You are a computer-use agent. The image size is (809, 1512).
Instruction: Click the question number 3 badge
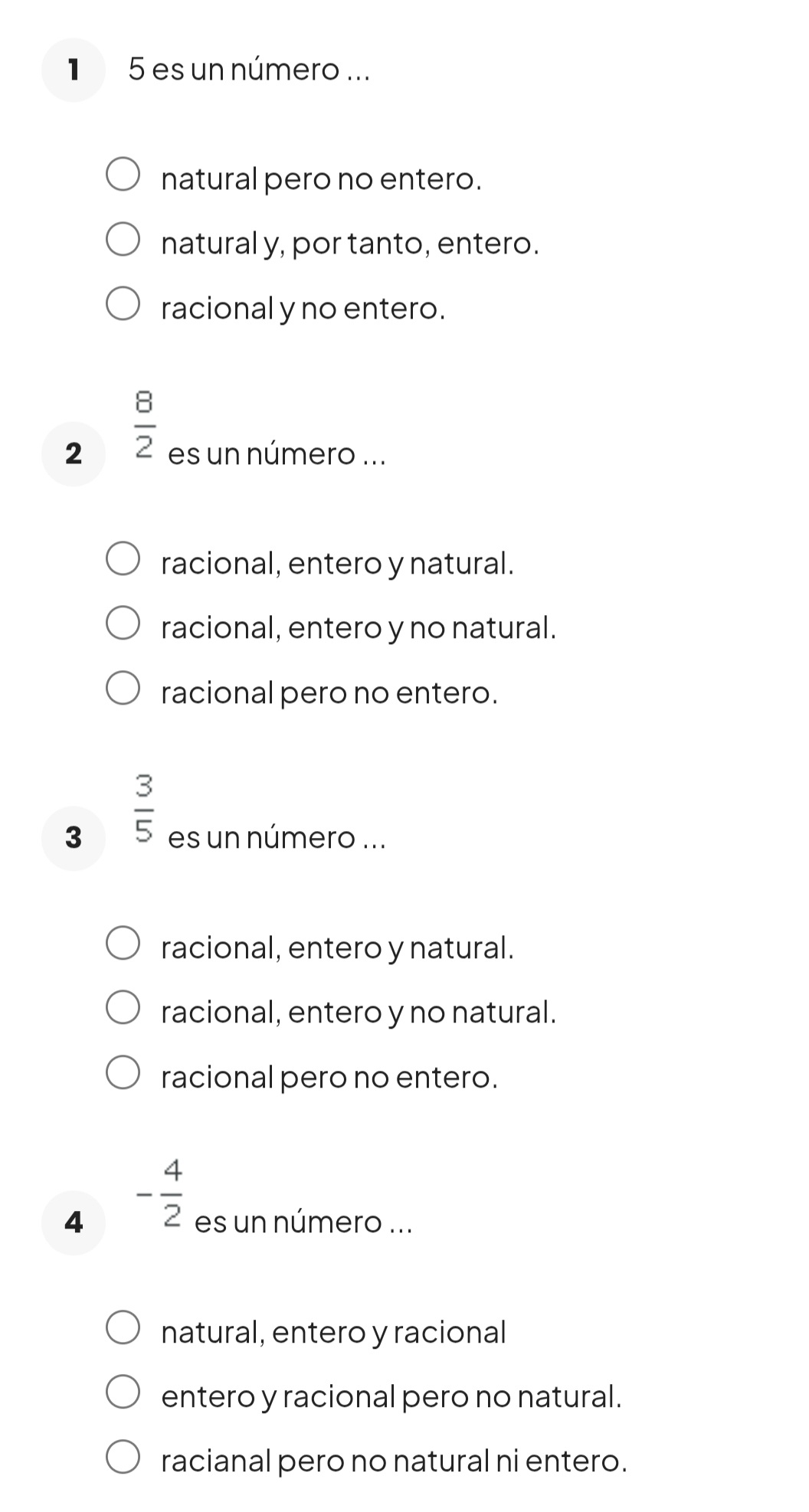[74, 839]
